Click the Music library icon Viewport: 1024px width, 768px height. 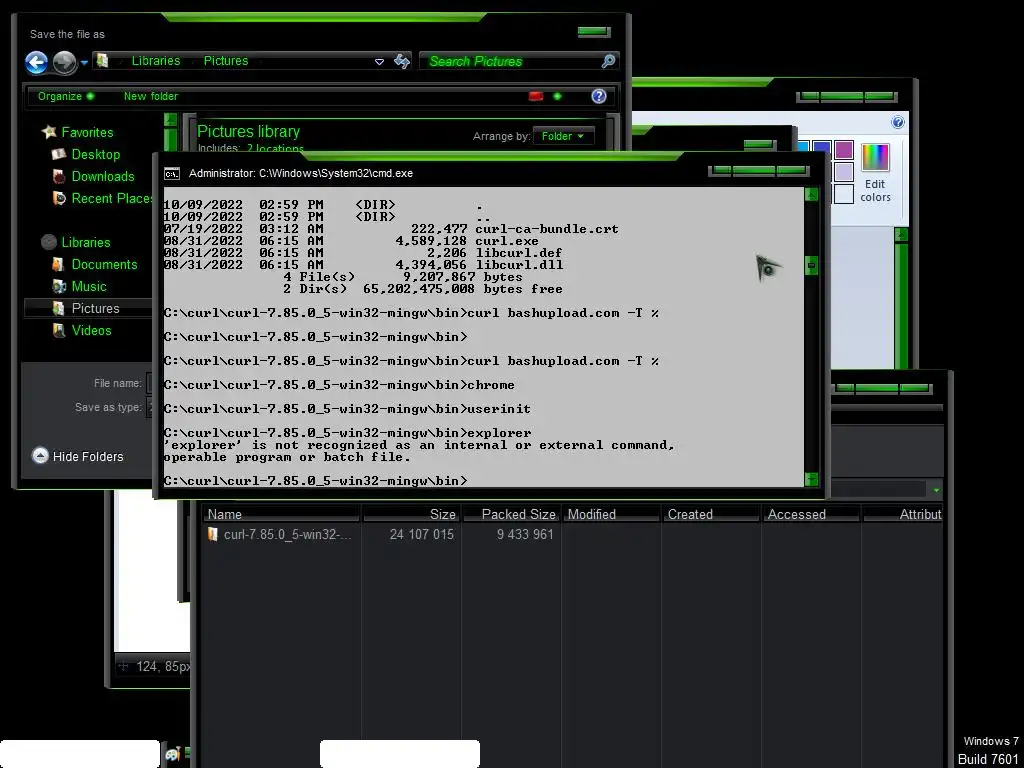click(59, 286)
